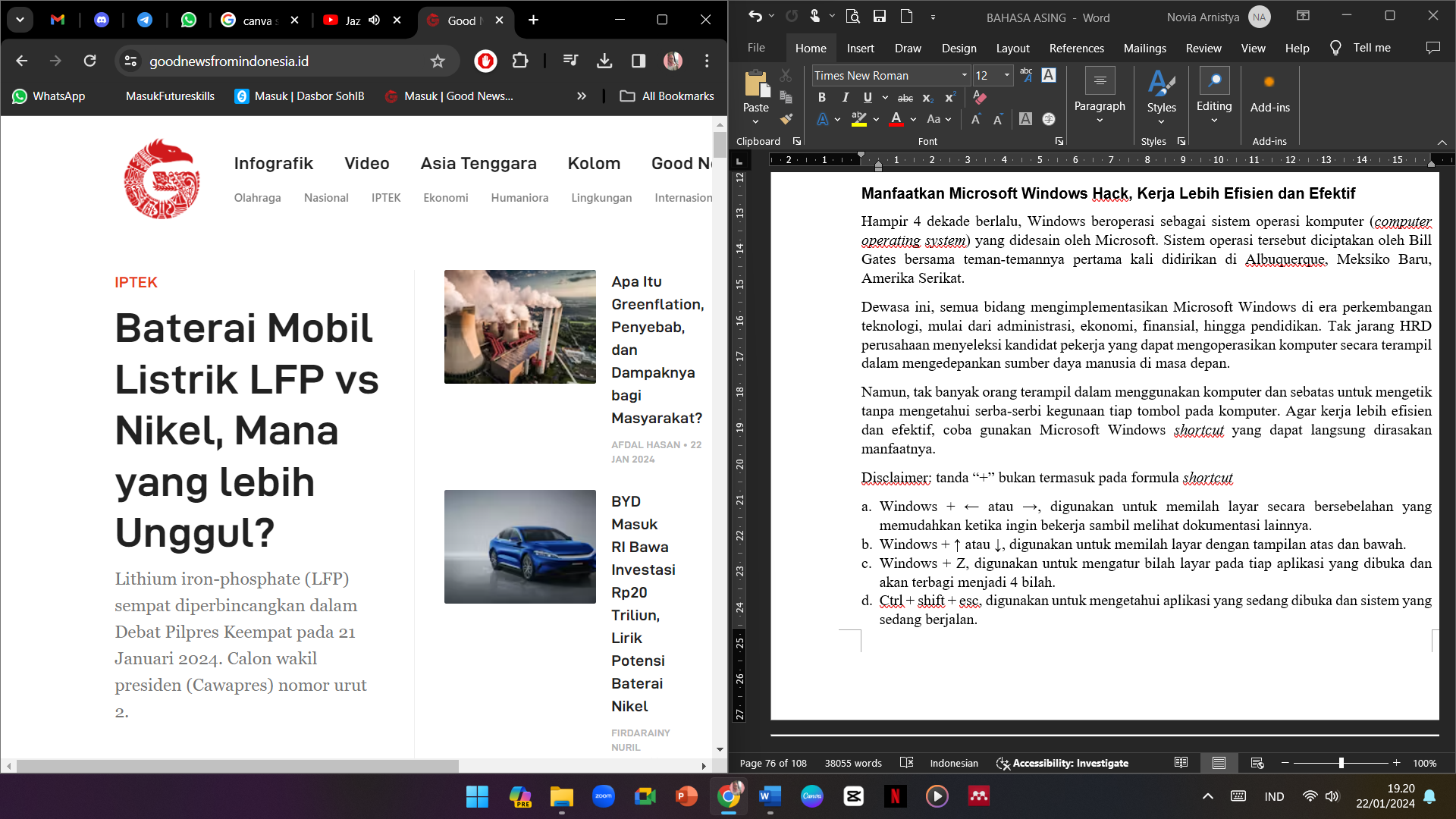
Task: Open the Insert ribbon tab
Action: [x=860, y=48]
